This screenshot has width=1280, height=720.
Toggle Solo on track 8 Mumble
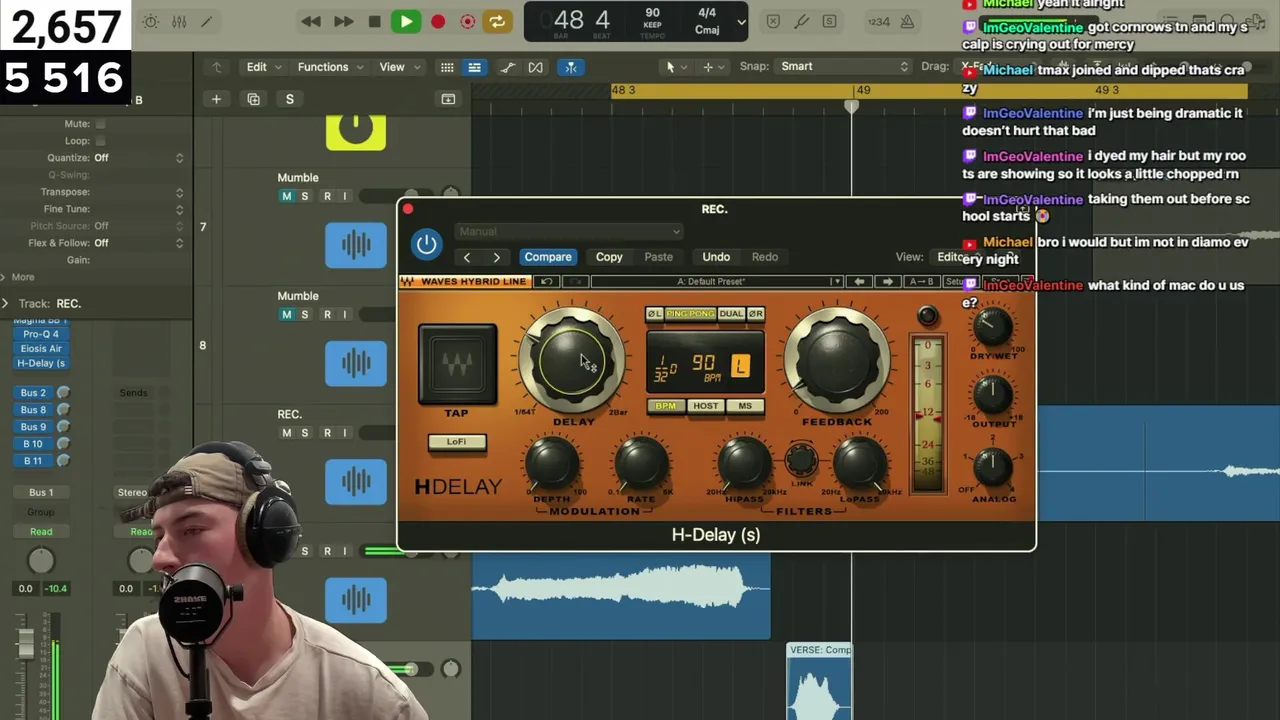point(305,314)
